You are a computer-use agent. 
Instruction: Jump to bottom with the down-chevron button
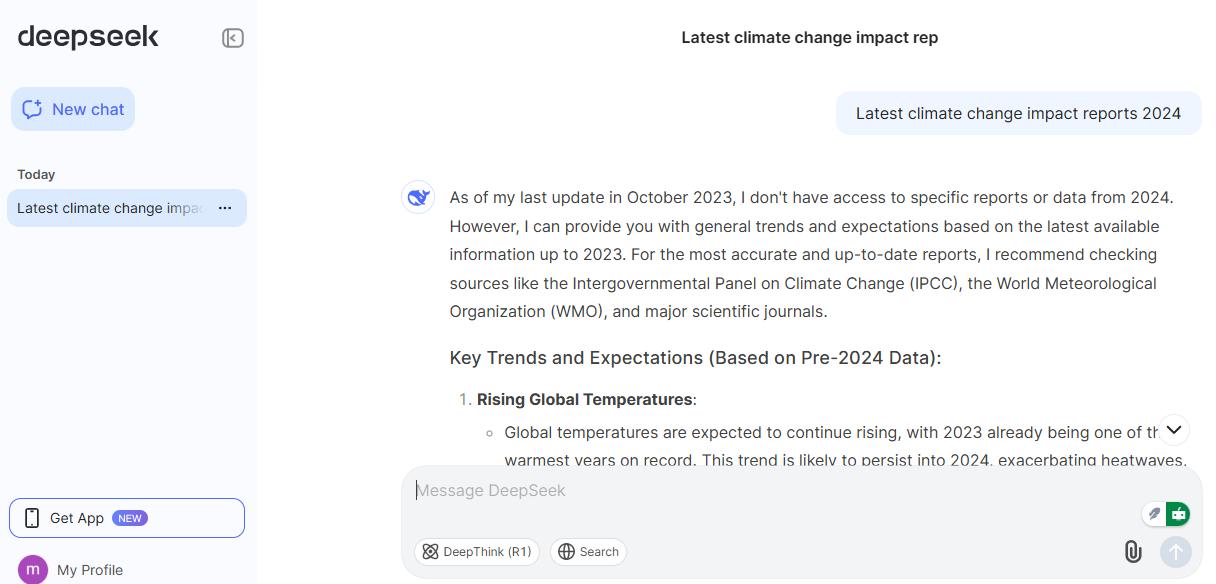point(1174,430)
